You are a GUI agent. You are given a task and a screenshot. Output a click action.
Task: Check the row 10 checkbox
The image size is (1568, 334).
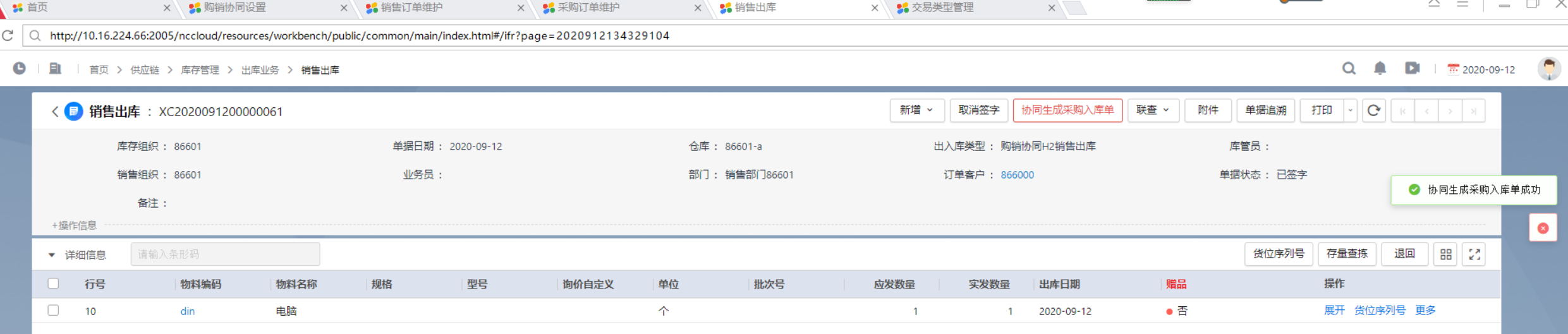tap(53, 310)
